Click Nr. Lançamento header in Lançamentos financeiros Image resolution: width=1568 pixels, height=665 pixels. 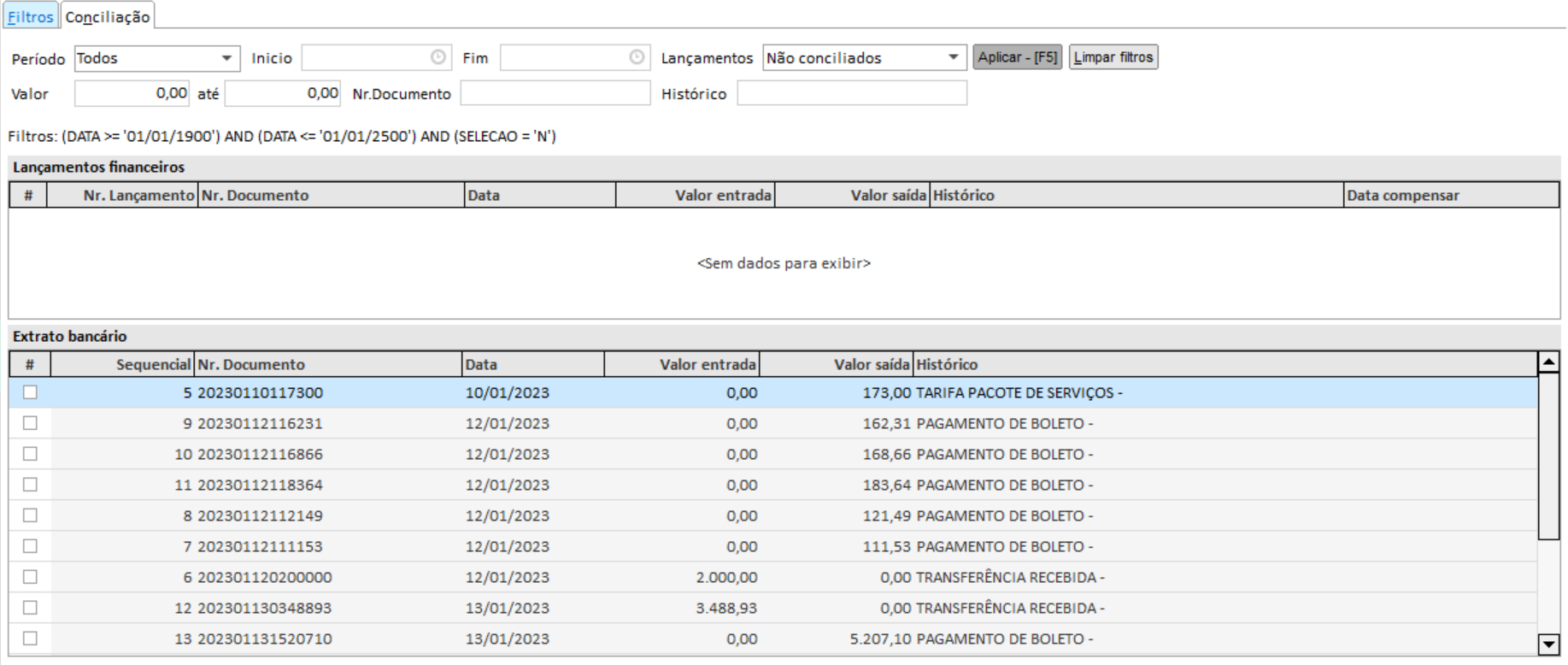(x=122, y=195)
